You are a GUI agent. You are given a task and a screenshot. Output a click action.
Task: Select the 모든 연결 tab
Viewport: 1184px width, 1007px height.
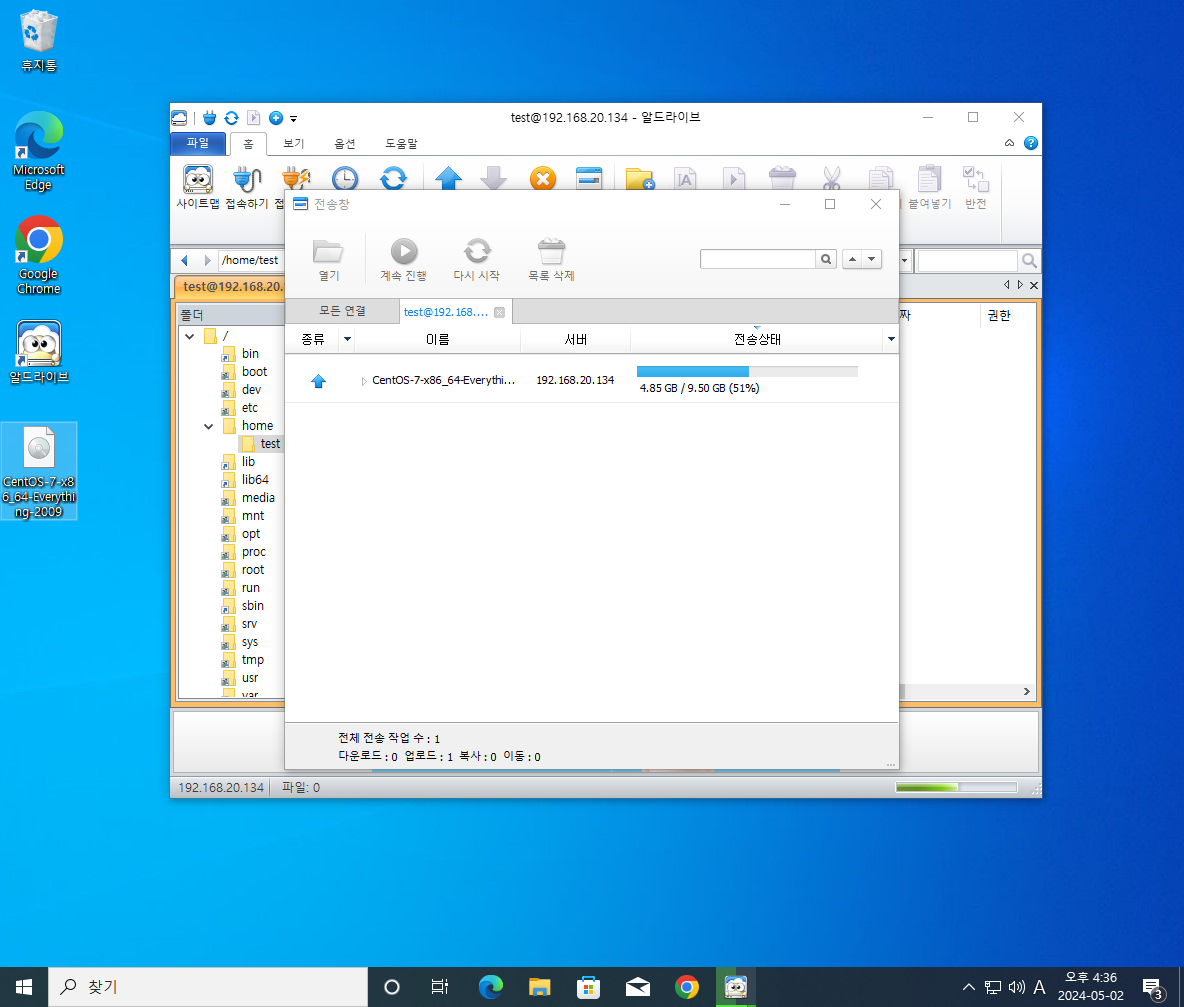pos(342,311)
